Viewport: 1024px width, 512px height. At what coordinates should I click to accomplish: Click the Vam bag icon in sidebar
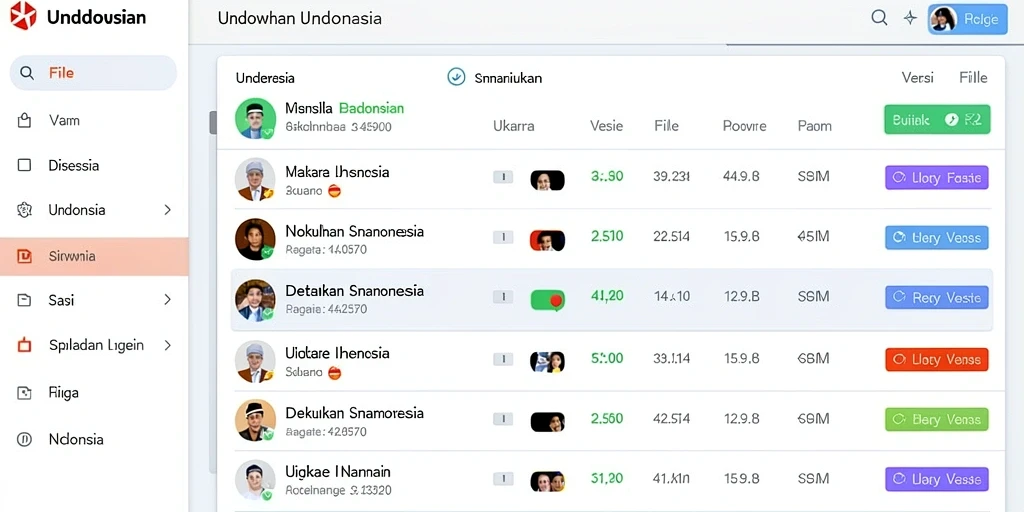[x=24, y=120]
